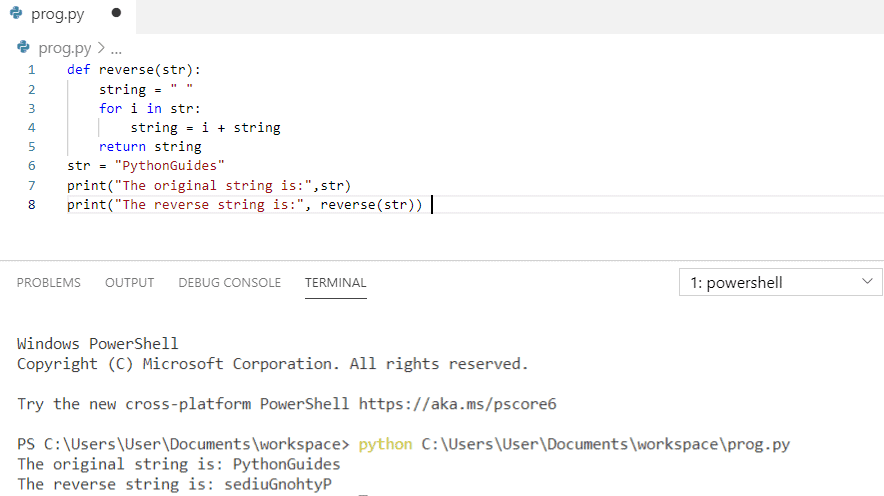Screen dimensions: 884x496
Task: Select the prog.py editor tab
Action: (x=58, y=15)
